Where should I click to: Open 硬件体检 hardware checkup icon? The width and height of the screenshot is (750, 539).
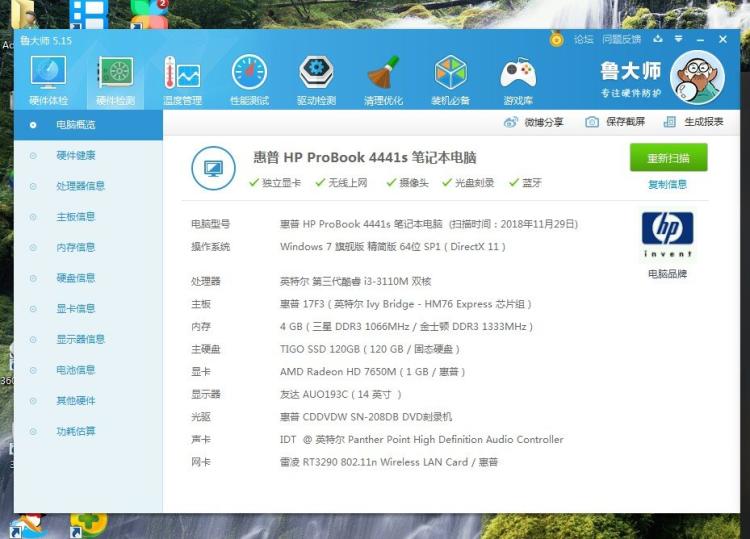[48, 80]
